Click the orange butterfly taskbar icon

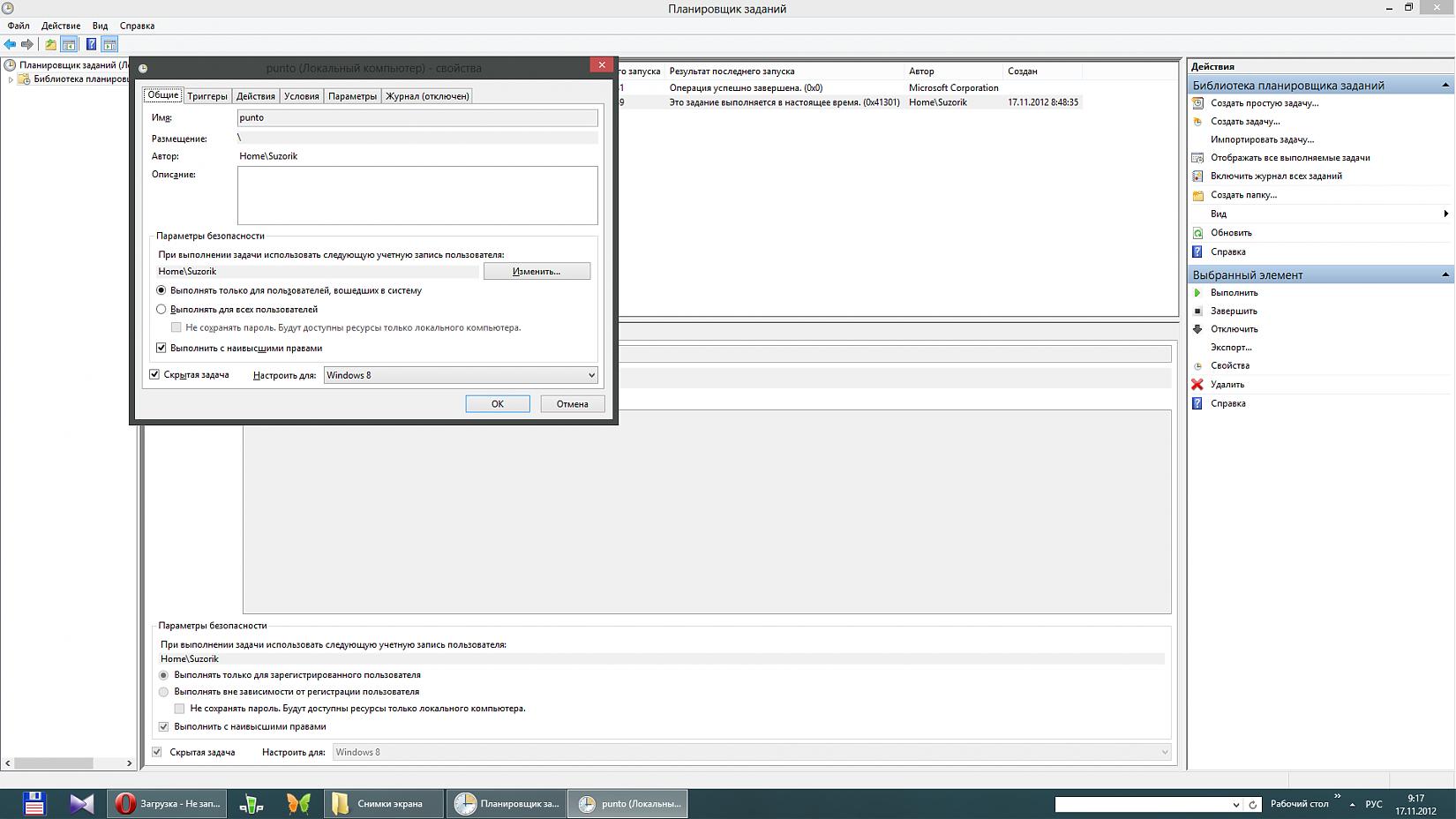click(x=298, y=803)
